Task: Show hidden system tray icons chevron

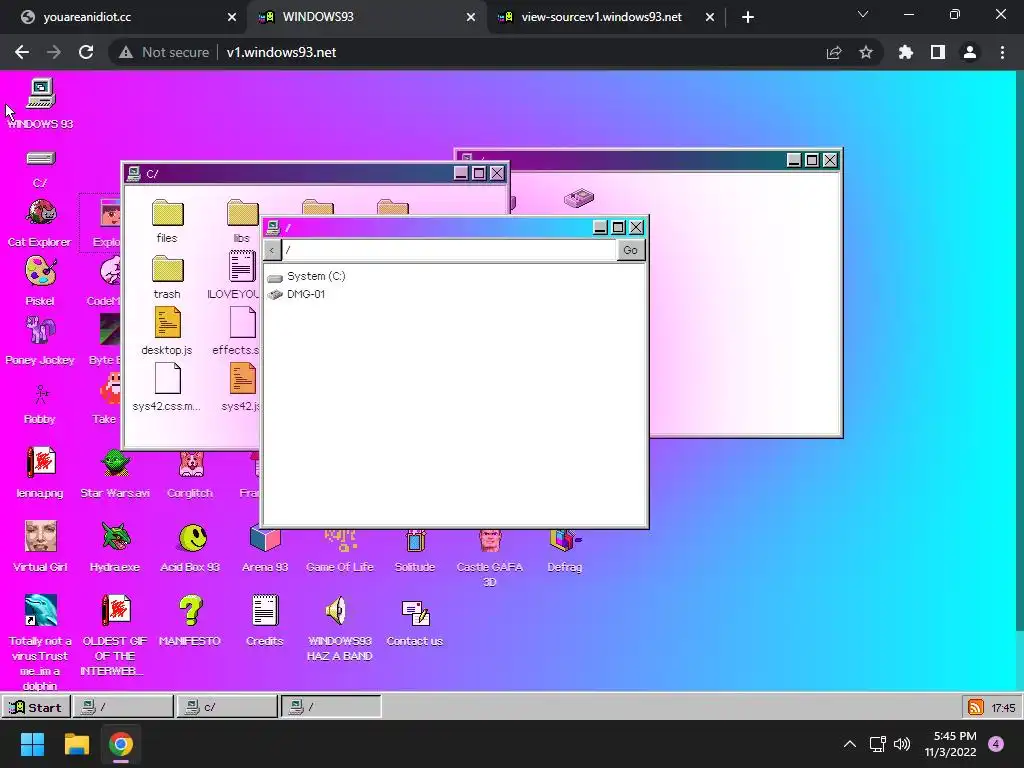Action: [850, 744]
